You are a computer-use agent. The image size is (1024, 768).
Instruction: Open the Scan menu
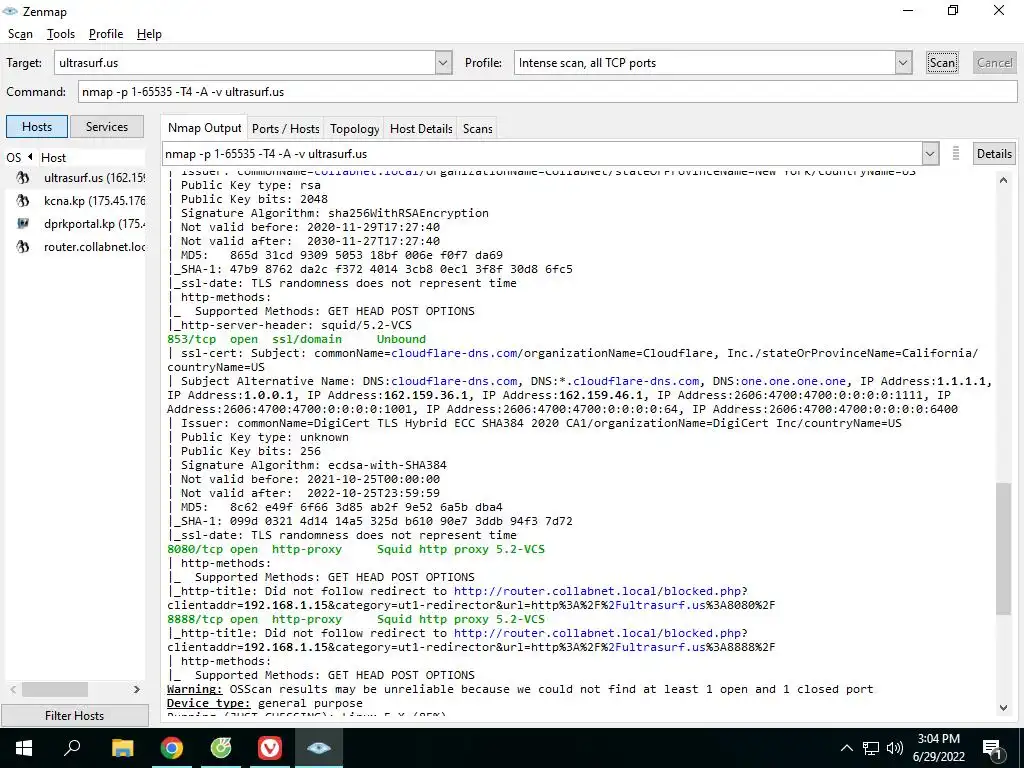(x=20, y=34)
